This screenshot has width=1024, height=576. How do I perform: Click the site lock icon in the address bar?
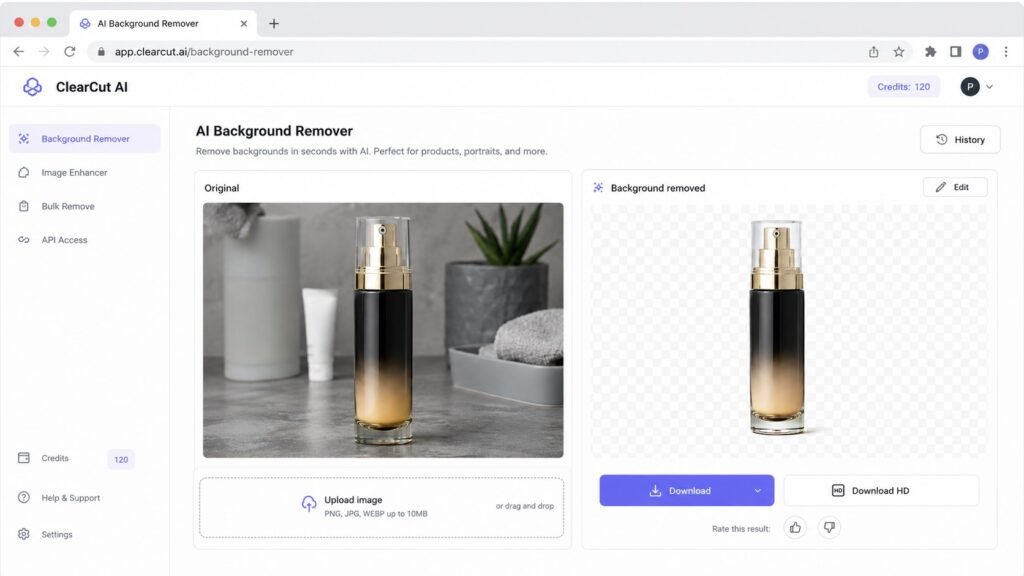point(101,52)
